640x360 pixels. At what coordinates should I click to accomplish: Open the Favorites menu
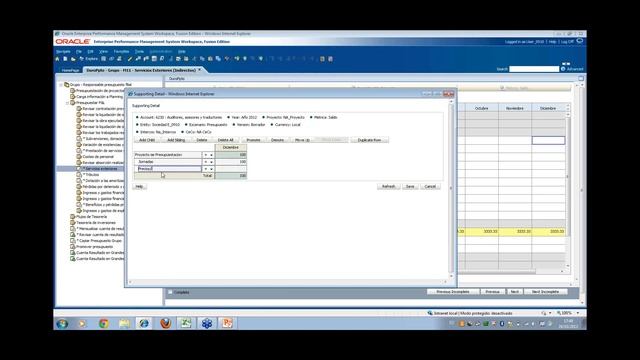tap(121, 52)
